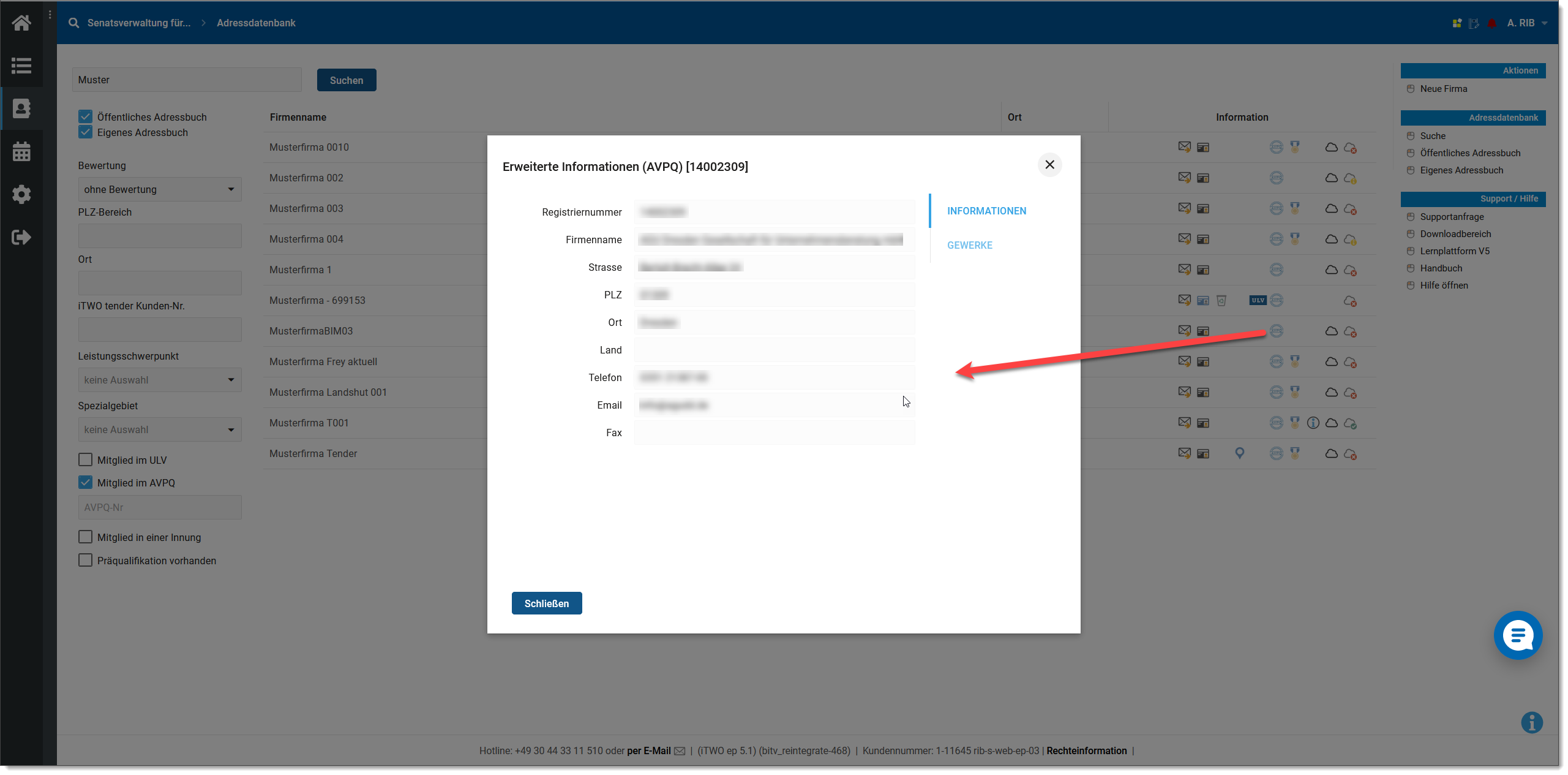Open Downloadbereich in support panel
1568x775 pixels.
1455,234
